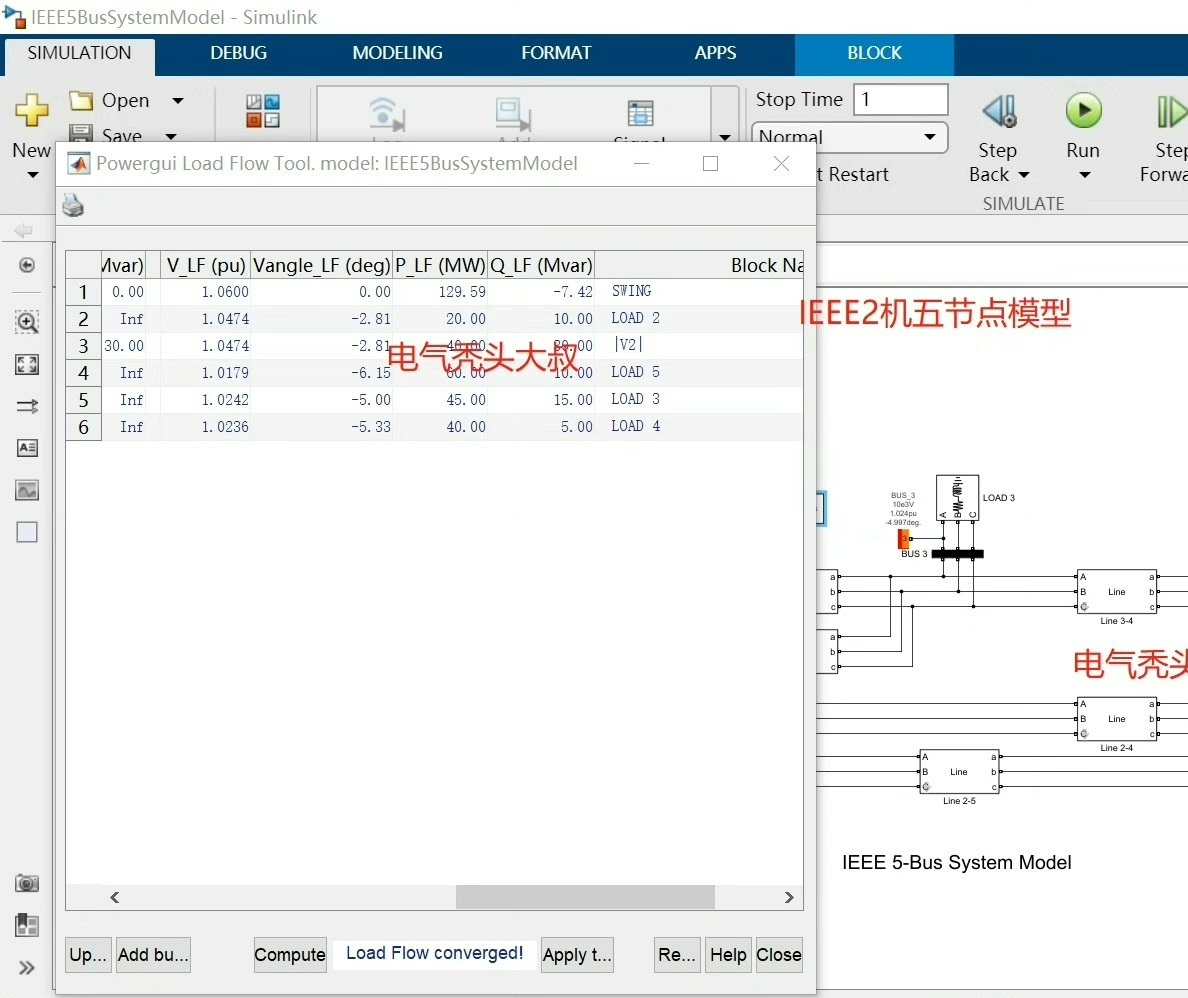Click the navigate back arrow in palette

[23, 230]
